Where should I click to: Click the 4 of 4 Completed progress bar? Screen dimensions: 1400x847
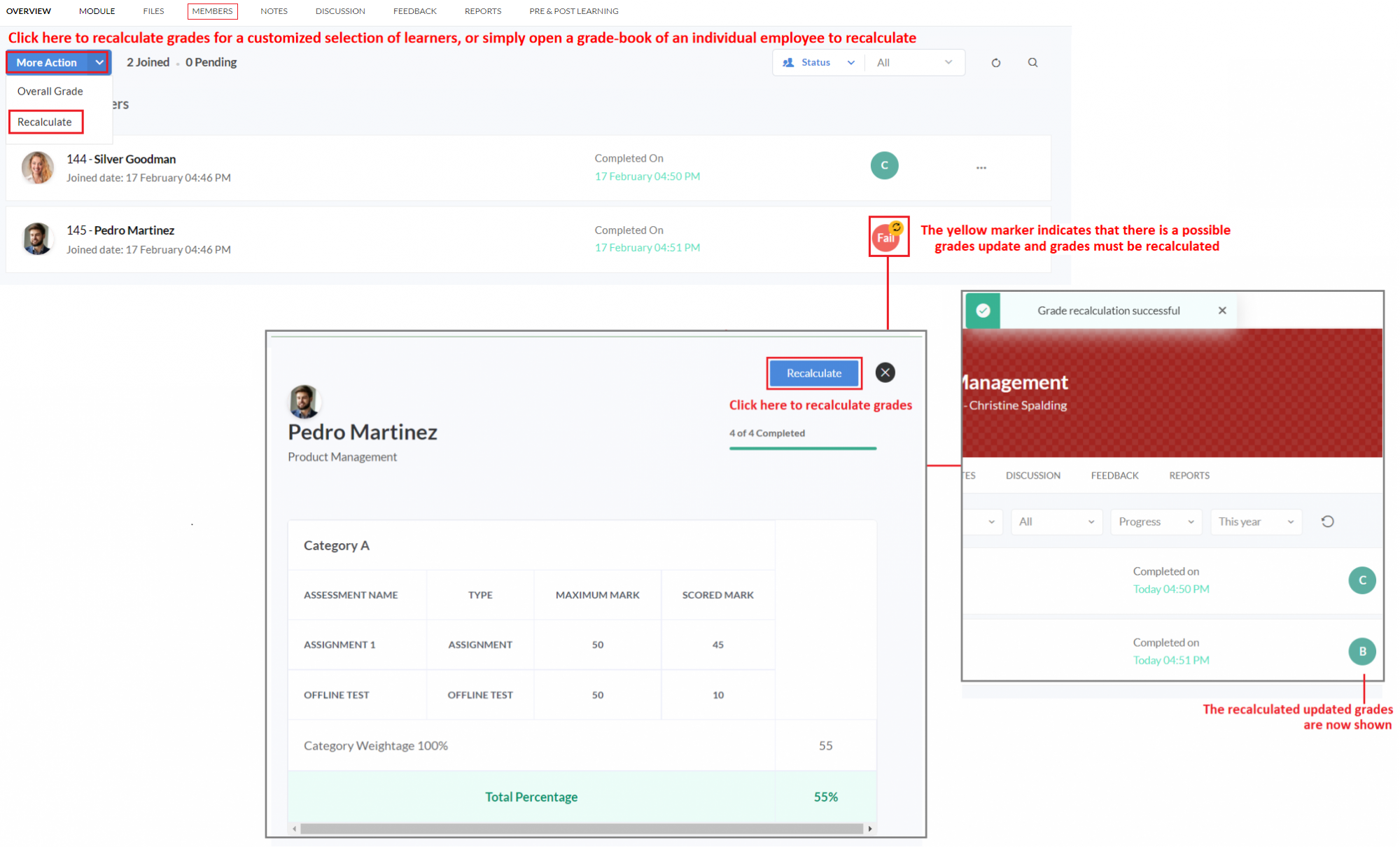pyautogui.click(x=802, y=448)
